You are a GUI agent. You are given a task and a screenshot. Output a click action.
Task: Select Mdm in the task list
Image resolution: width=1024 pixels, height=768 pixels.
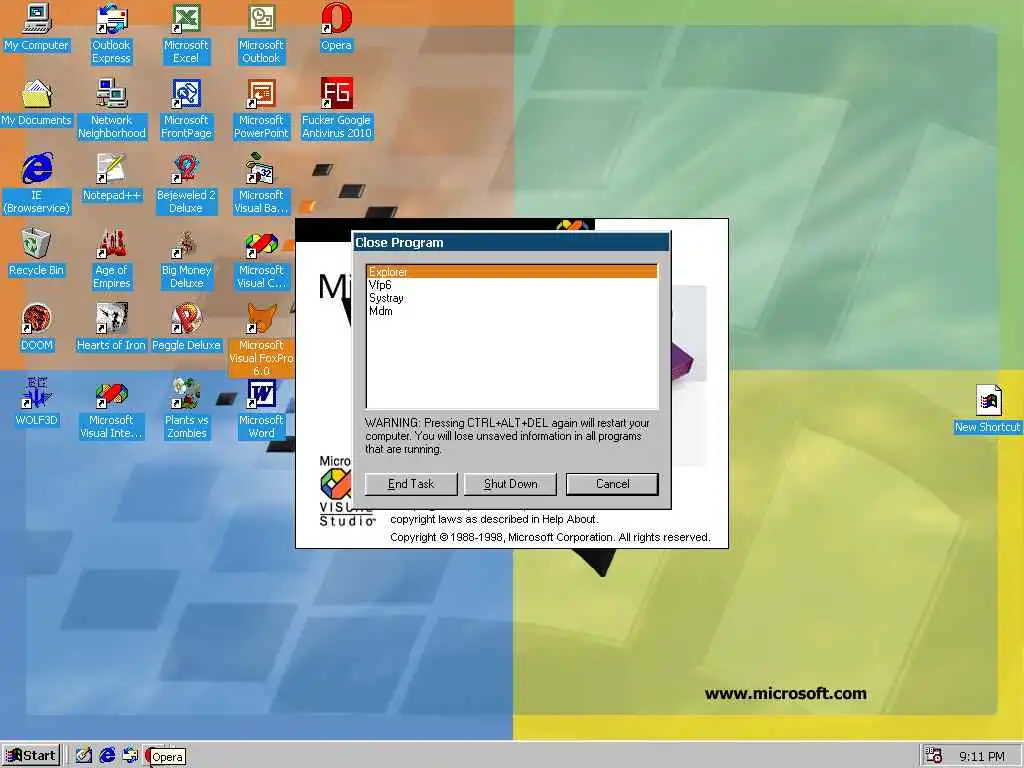(512, 311)
